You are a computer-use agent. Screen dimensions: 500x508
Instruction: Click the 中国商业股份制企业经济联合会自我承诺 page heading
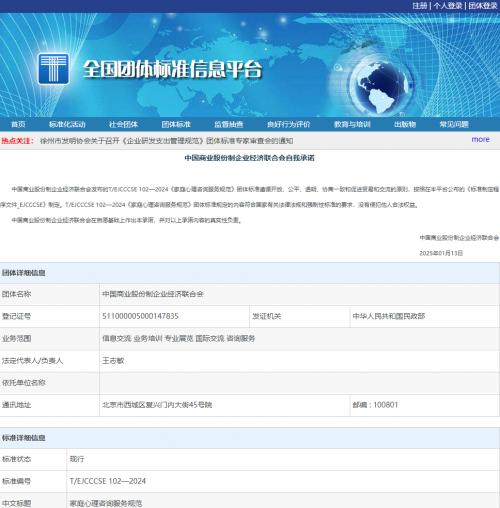coord(250,158)
